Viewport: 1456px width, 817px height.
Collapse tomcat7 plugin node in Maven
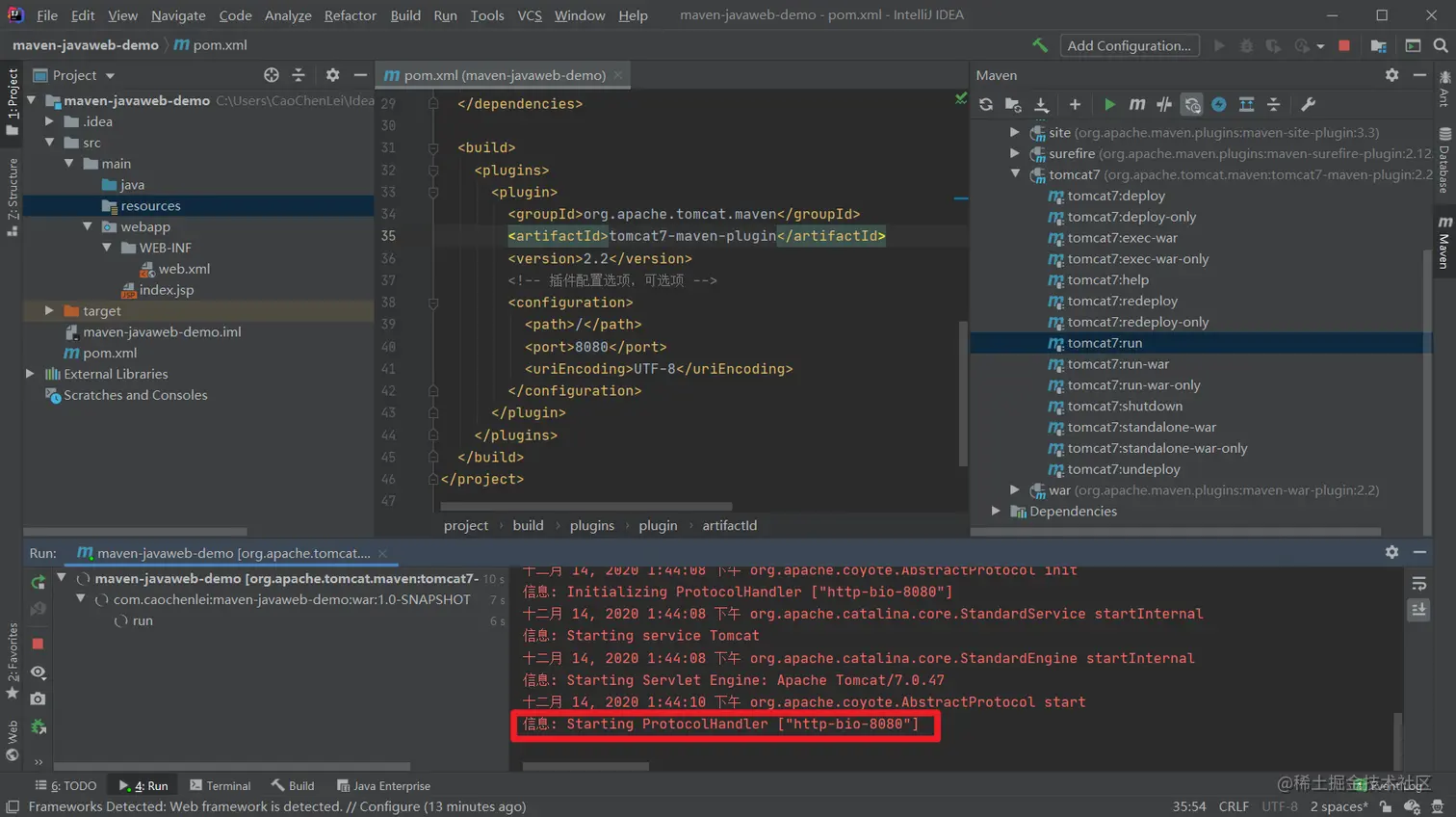coord(1015,174)
